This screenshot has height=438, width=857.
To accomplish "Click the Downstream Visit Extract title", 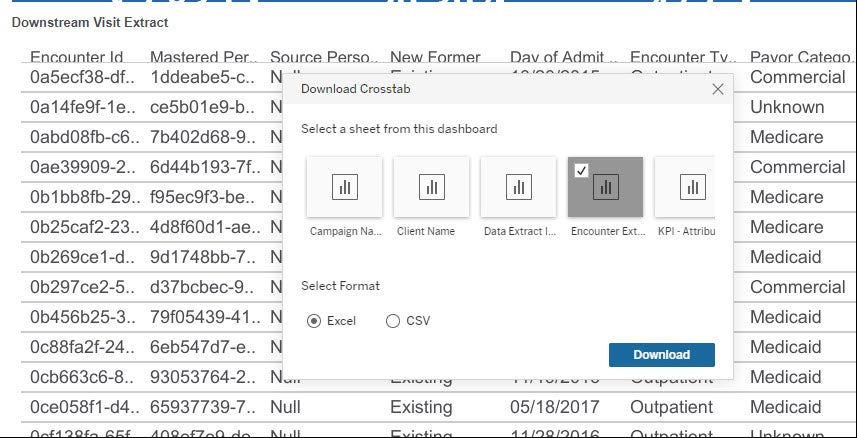I will (90, 22).
